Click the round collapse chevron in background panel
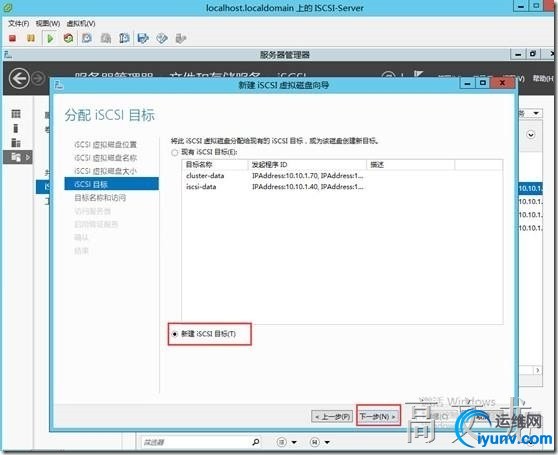Screen dimensions: 558x455 coord(531,134)
